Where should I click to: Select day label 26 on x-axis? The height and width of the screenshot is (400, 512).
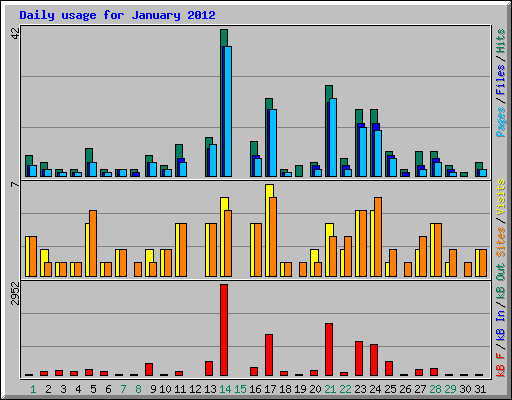tap(405, 389)
